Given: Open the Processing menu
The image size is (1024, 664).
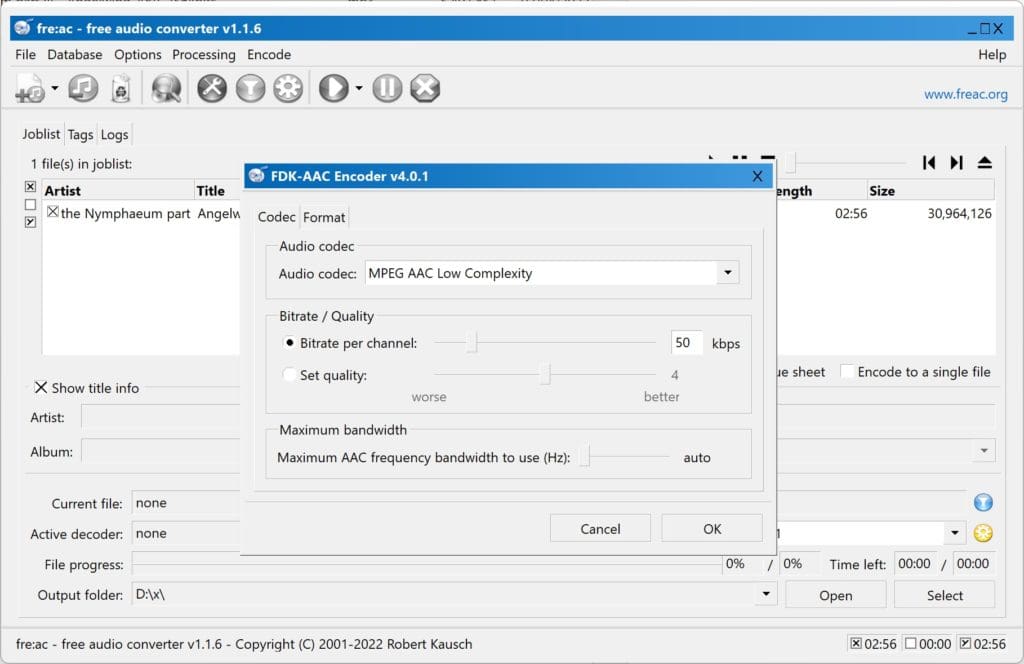Looking at the screenshot, I should (x=204, y=55).
